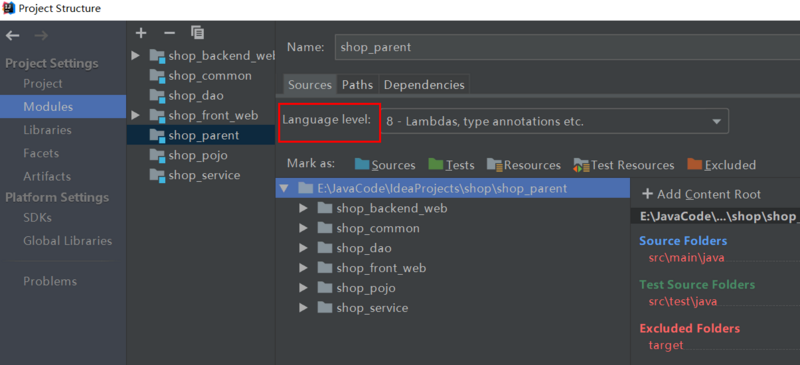The width and height of the screenshot is (800, 365).
Task: Mark folder as Sources
Action: click(x=385, y=165)
